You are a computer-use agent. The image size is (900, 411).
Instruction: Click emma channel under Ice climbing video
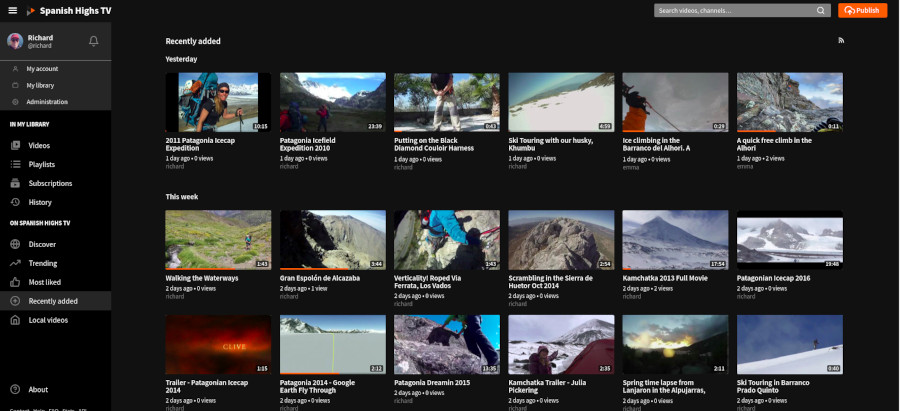[x=630, y=168]
